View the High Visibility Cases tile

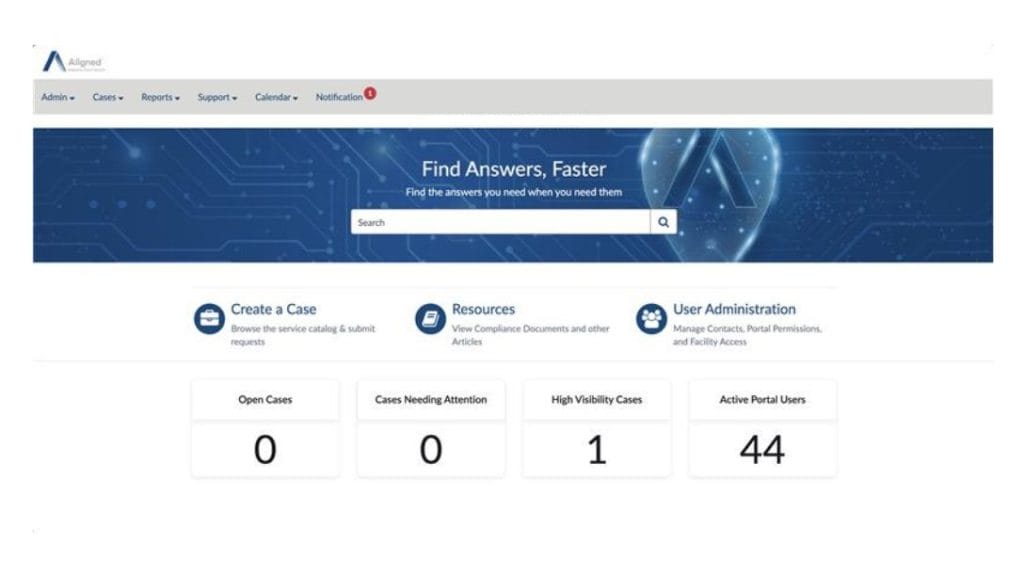pyautogui.click(x=597, y=428)
